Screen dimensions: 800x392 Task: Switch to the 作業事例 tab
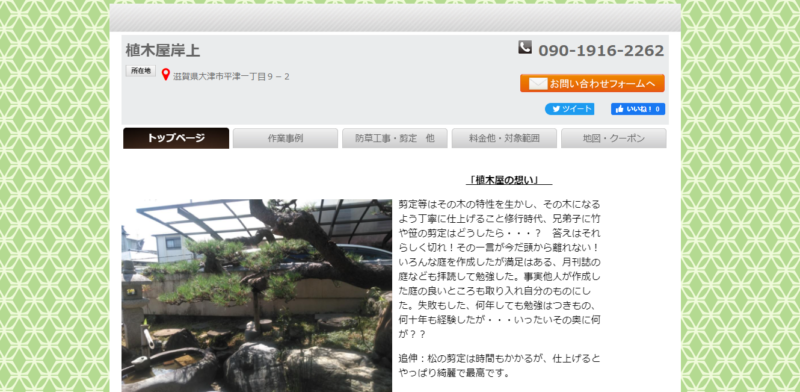tap(285, 138)
